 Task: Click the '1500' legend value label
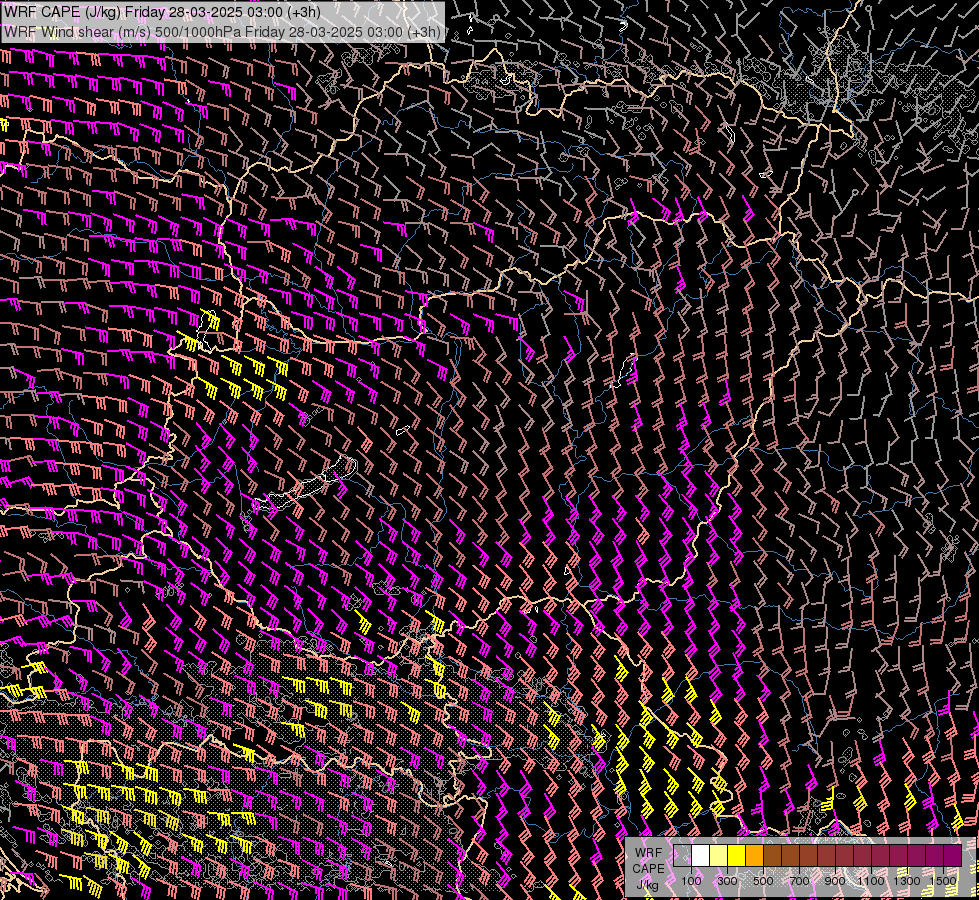tap(943, 881)
